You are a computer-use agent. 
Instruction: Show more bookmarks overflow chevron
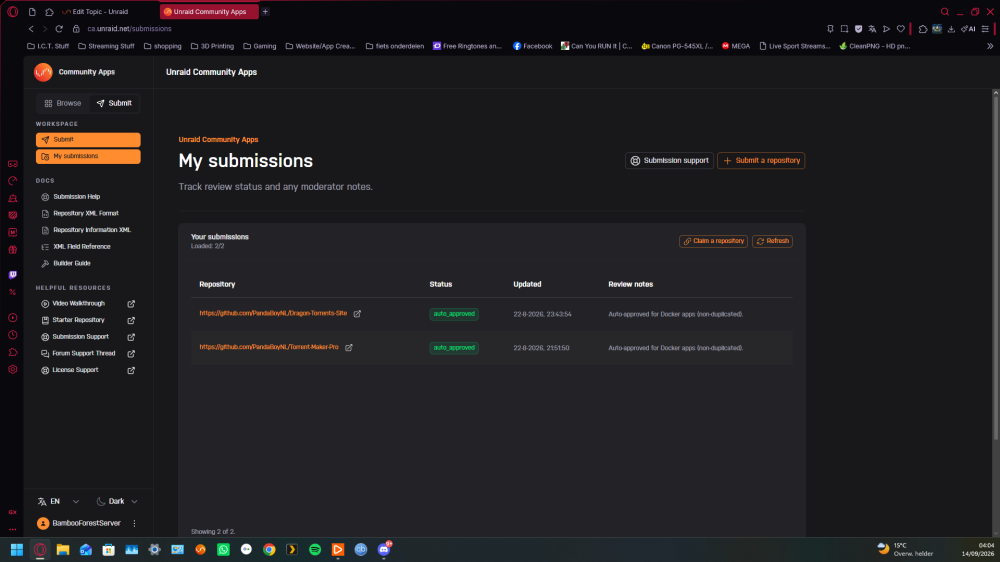[x=990, y=46]
